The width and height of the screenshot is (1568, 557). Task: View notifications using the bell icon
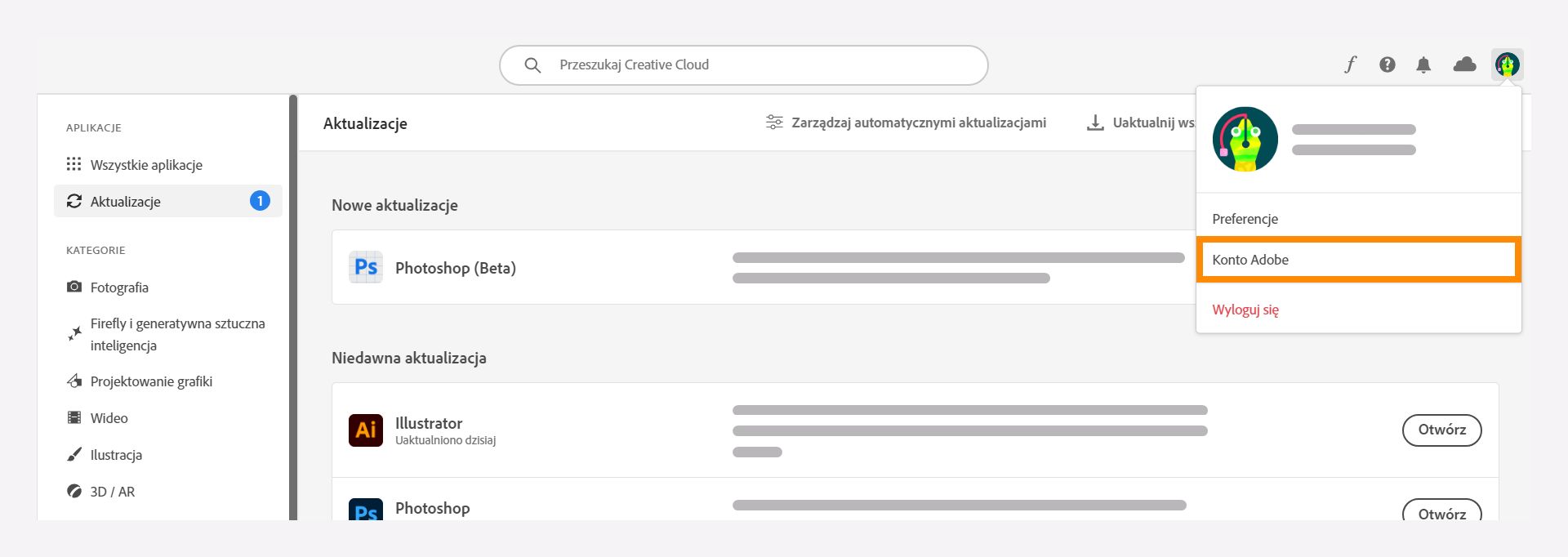click(x=1423, y=64)
